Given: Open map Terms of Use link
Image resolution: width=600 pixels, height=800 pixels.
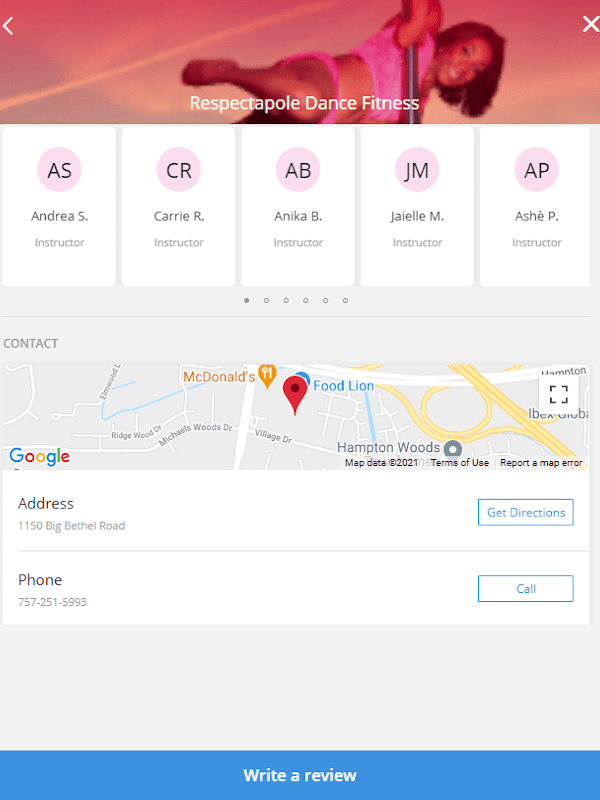Looking at the screenshot, I should 460,463.
